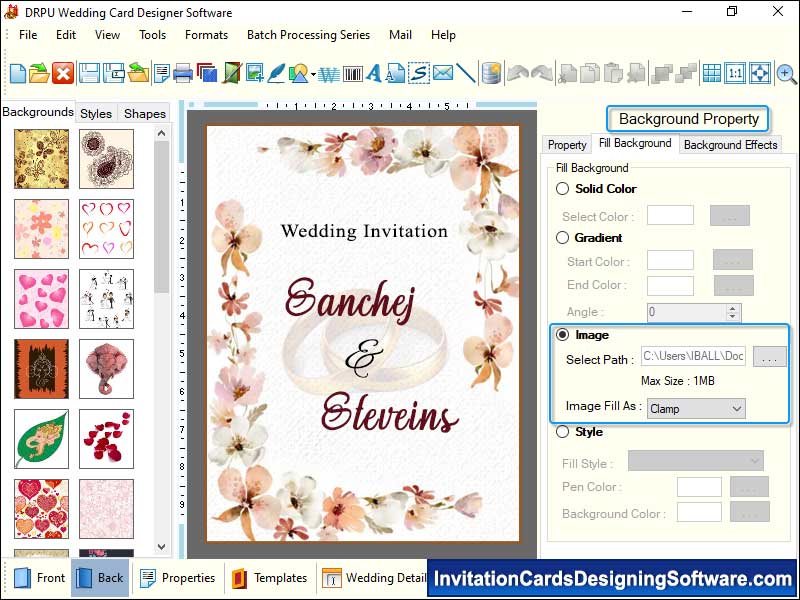
Task: Select the Style radio button
Action: (562, 432)
